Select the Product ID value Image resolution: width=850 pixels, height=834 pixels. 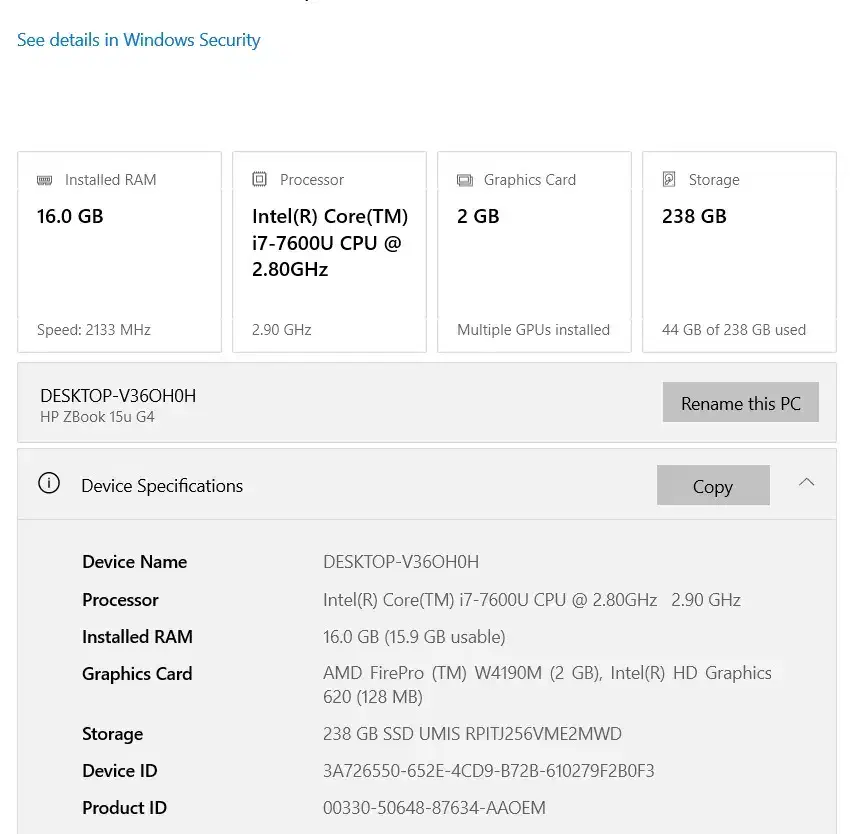tap(434, 807)
